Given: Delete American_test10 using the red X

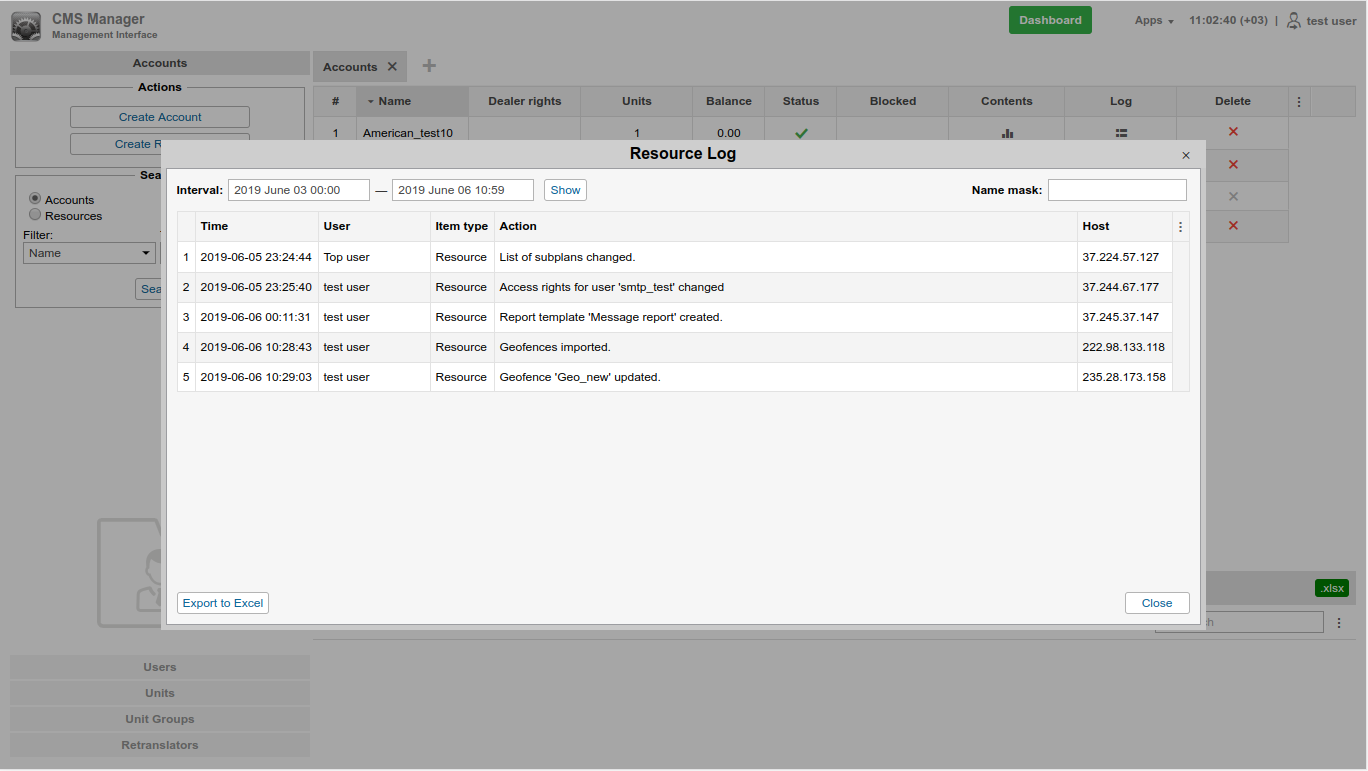Looking at the screenshot, I should point(1233,131).
